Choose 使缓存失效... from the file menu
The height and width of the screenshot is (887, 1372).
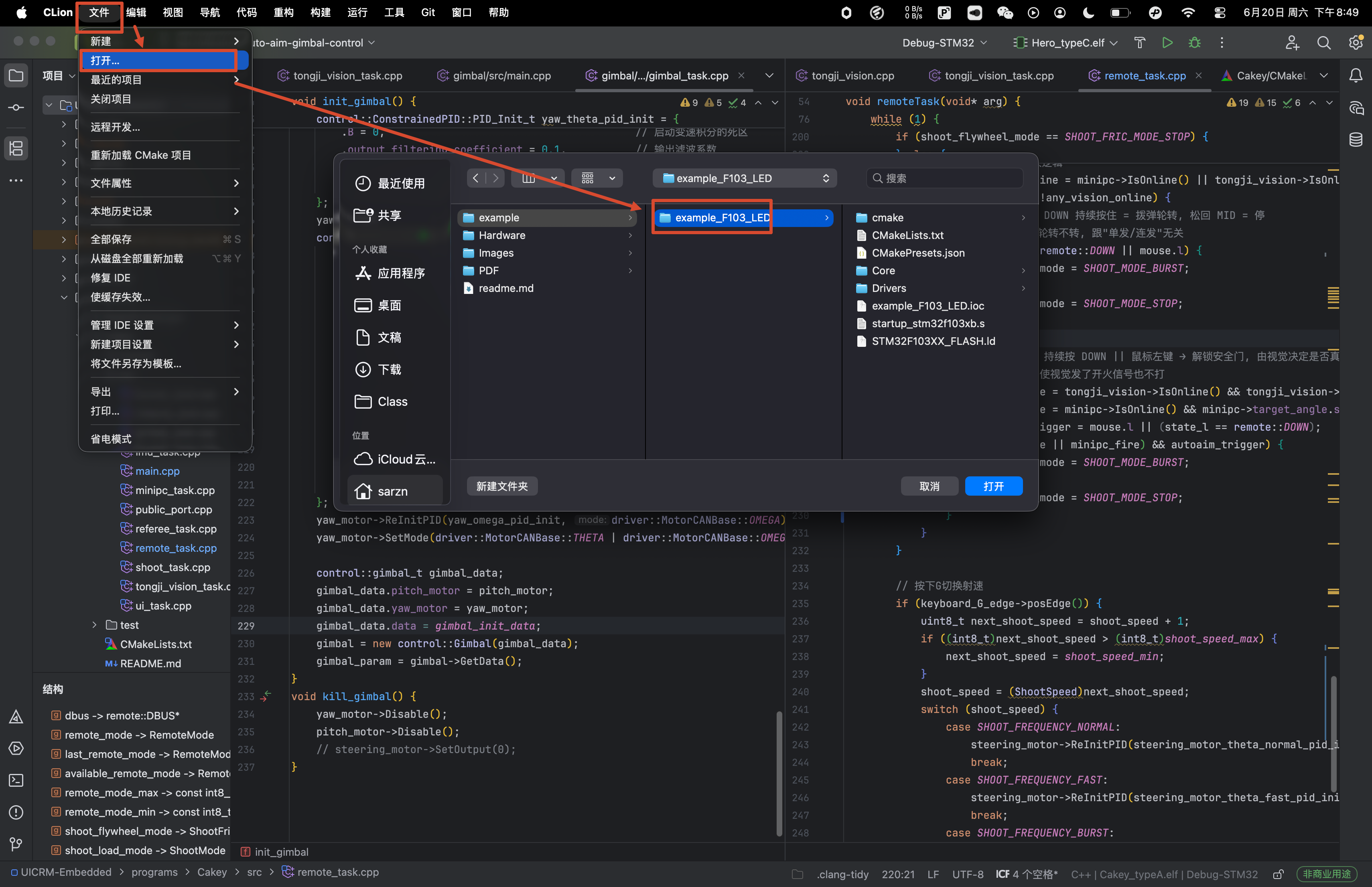click(165, 297)
